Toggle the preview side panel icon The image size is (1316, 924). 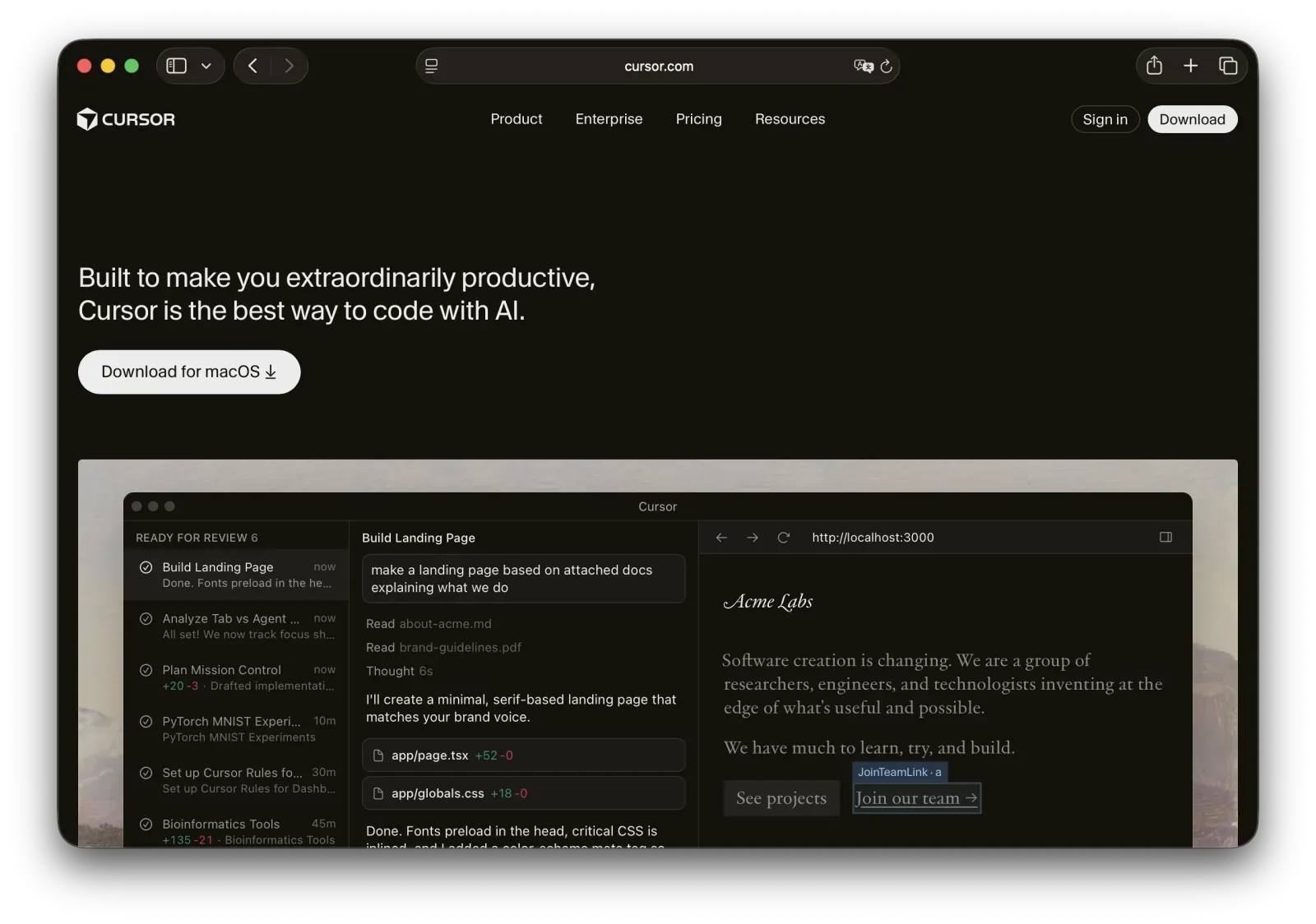click(1165, 537)
